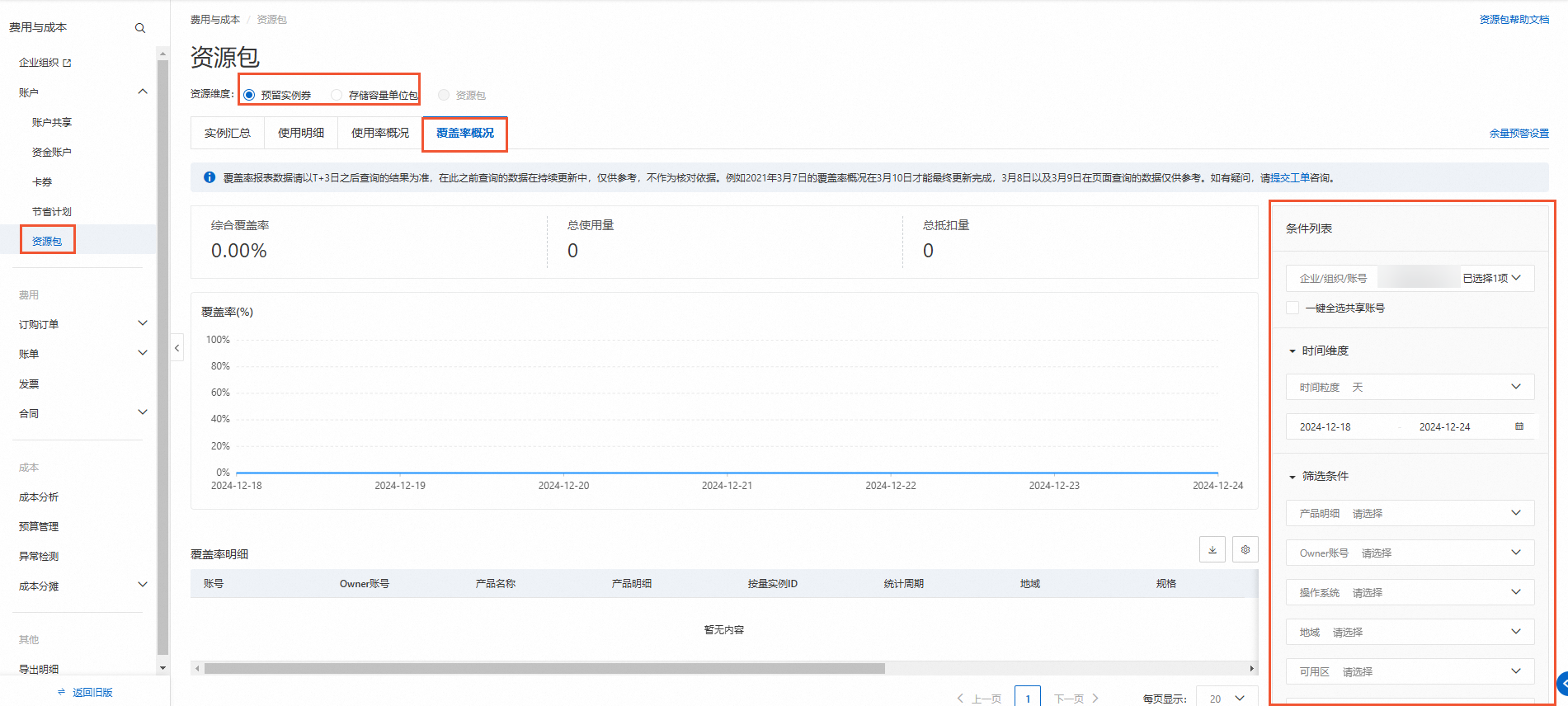Click the horizontal scrollbar's right arrow

1252,668
